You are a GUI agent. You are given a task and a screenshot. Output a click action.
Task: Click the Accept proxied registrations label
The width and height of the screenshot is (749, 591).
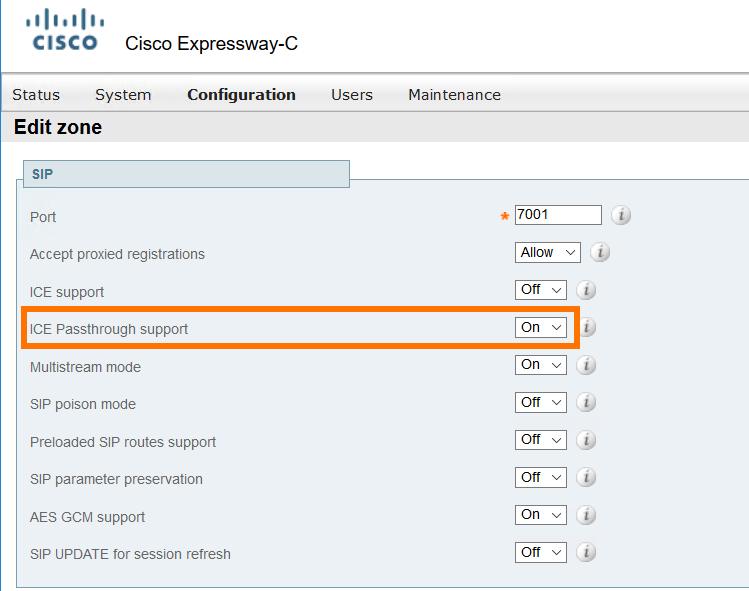pos(117,254)
